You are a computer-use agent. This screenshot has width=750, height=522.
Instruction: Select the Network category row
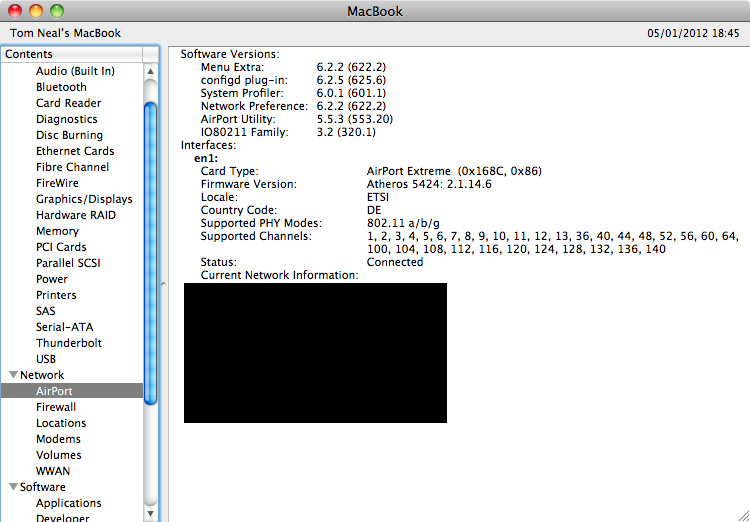[72, 375]
